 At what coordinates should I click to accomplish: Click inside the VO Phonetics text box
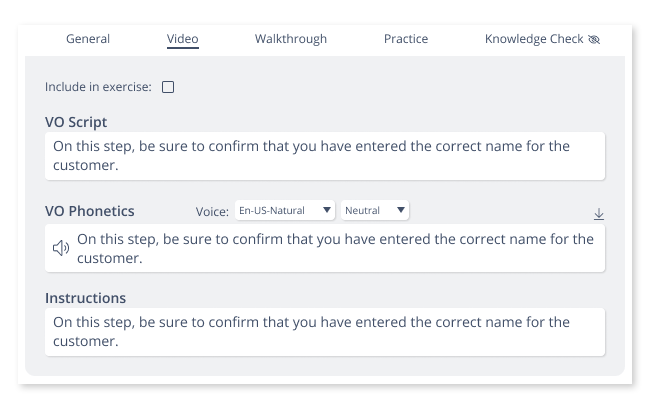(325, 248)
